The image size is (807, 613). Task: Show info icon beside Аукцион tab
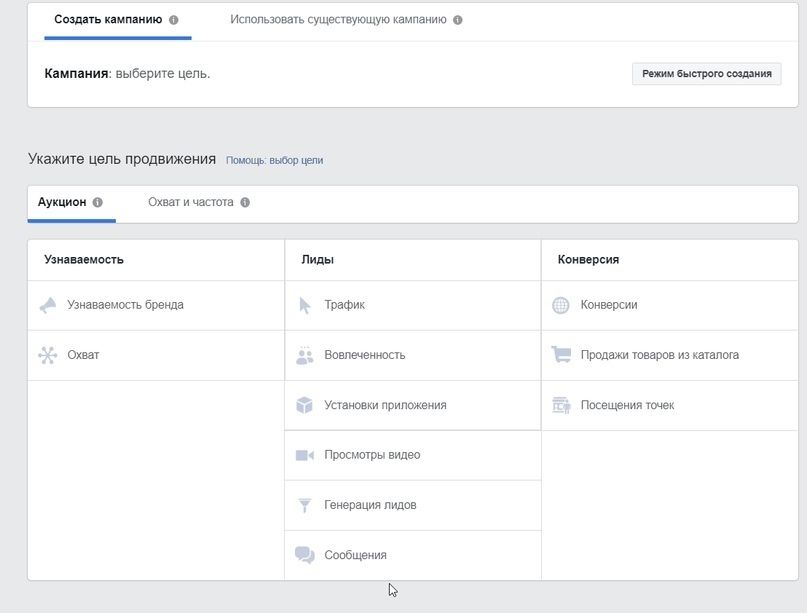(x=97, y=202)
